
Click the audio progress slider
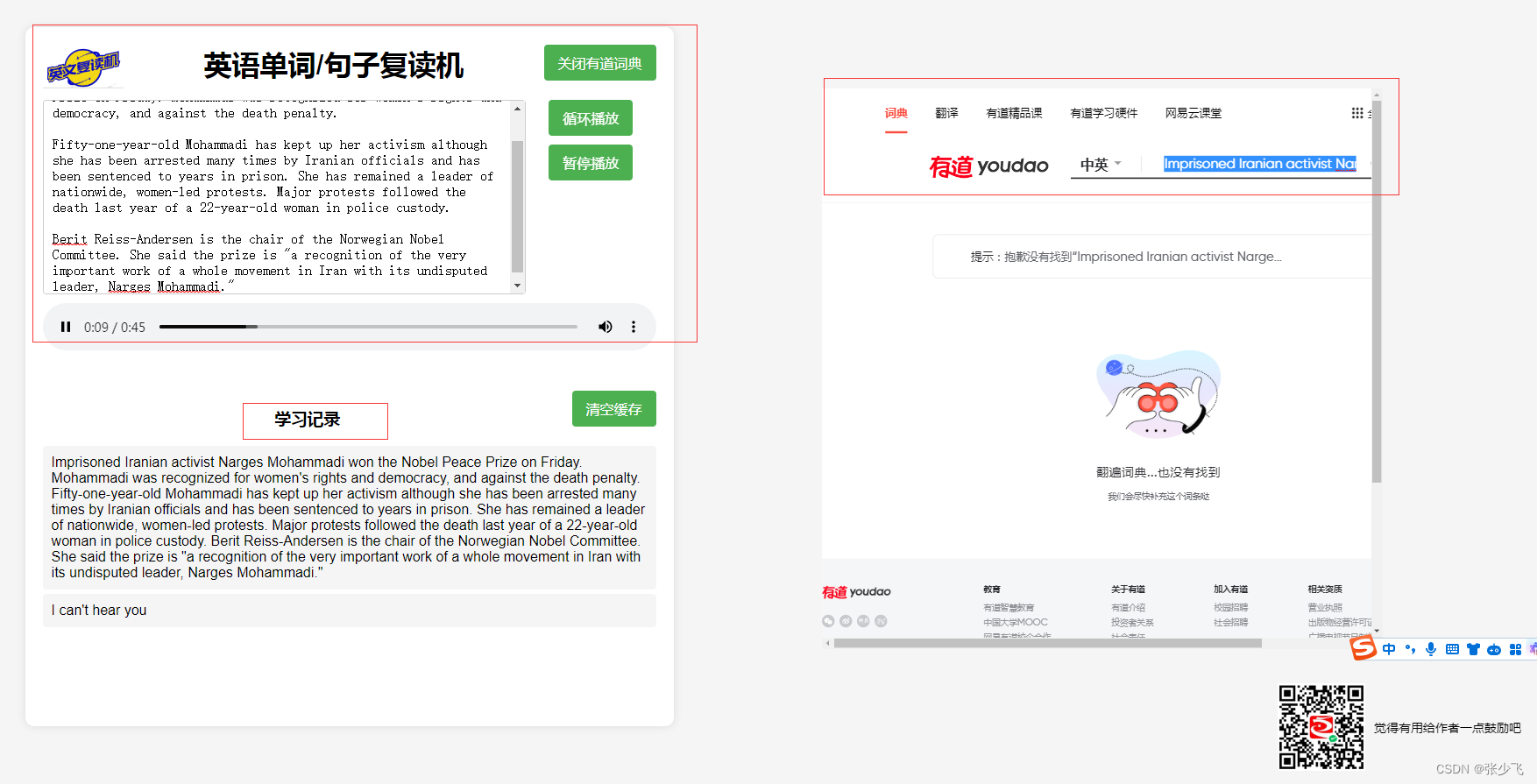368,327
